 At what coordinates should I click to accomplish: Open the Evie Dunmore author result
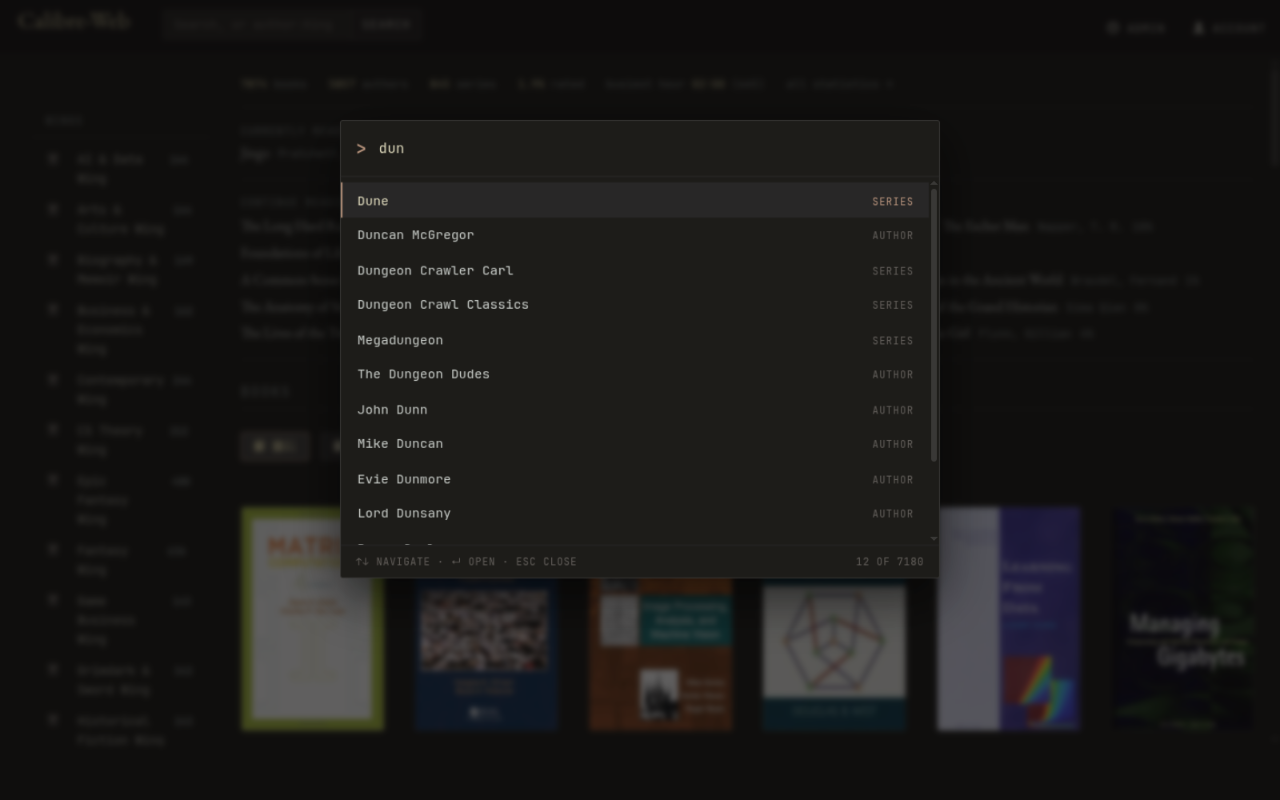pos(635,479)
